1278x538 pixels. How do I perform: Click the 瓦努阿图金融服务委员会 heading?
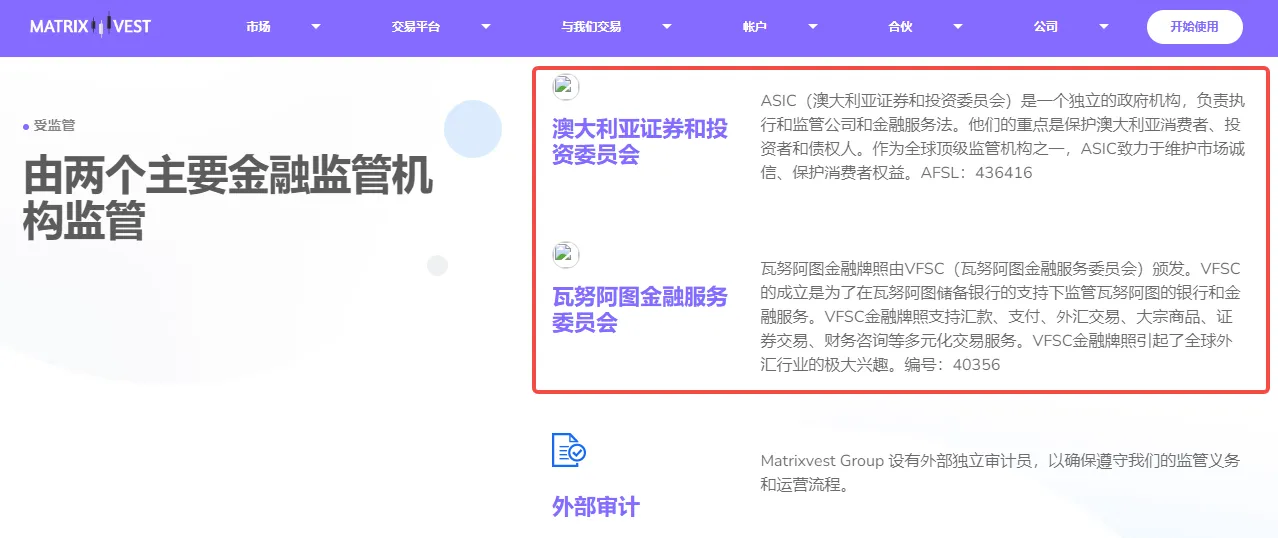click(640, 310)
